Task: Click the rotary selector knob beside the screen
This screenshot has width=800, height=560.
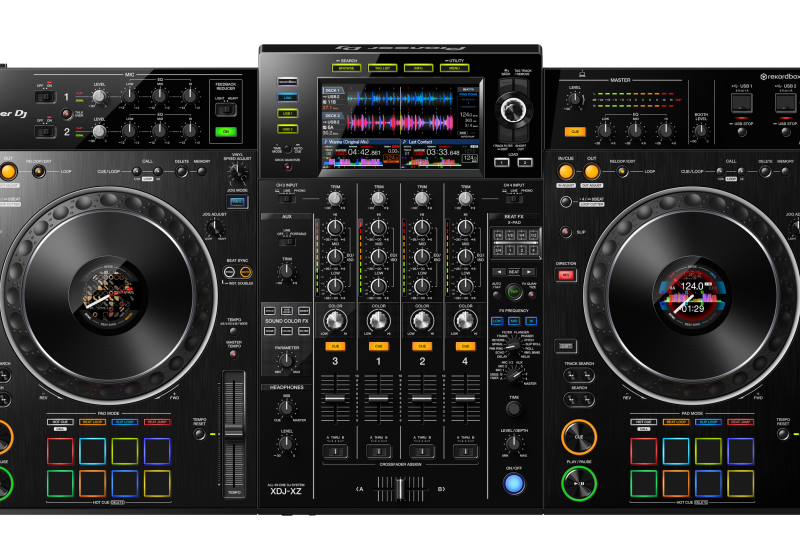Action: pyautogui.click(x=513, y=109)
